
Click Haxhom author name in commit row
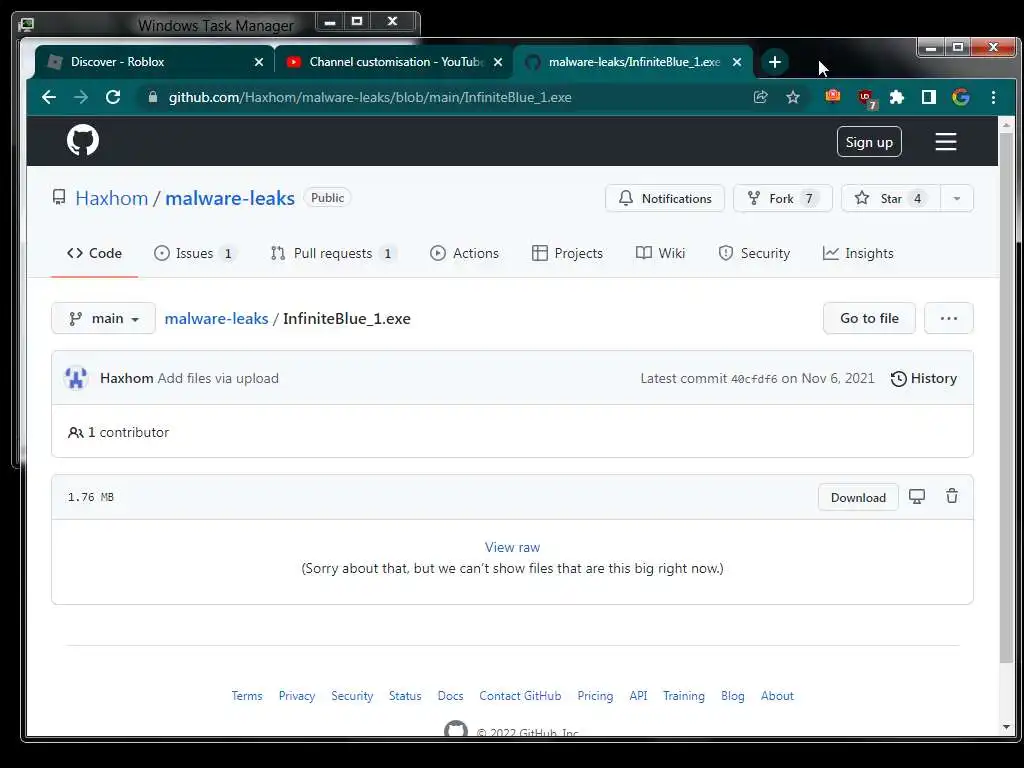(127, 378)
